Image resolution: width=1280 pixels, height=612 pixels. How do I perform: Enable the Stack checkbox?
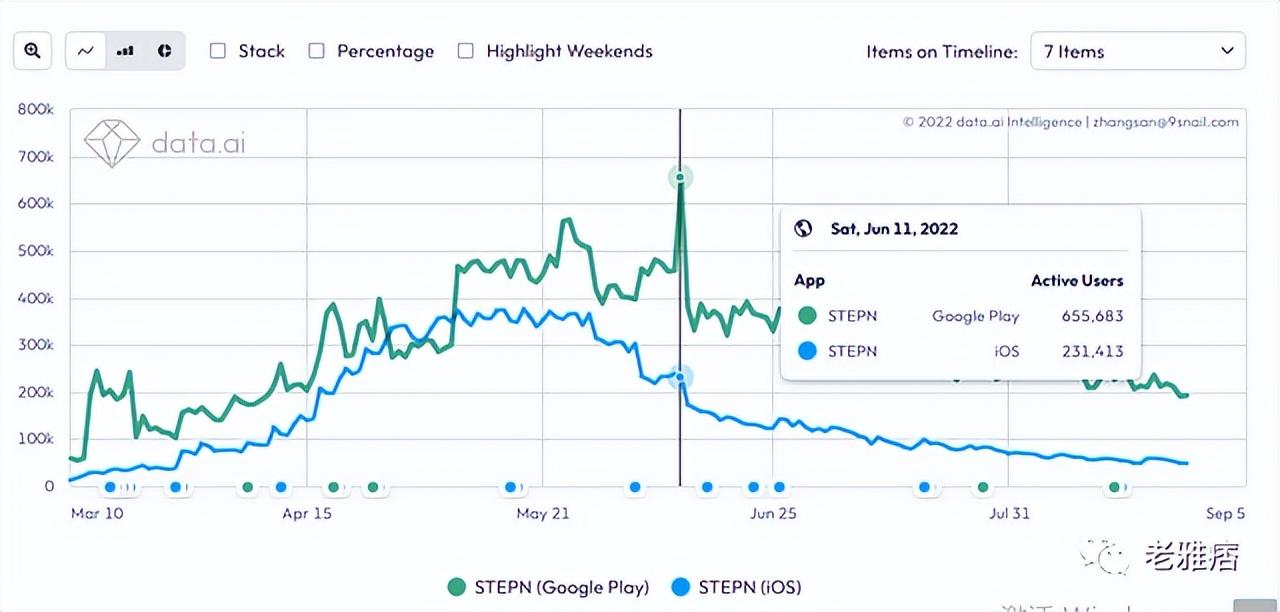(x=218, y=51)
